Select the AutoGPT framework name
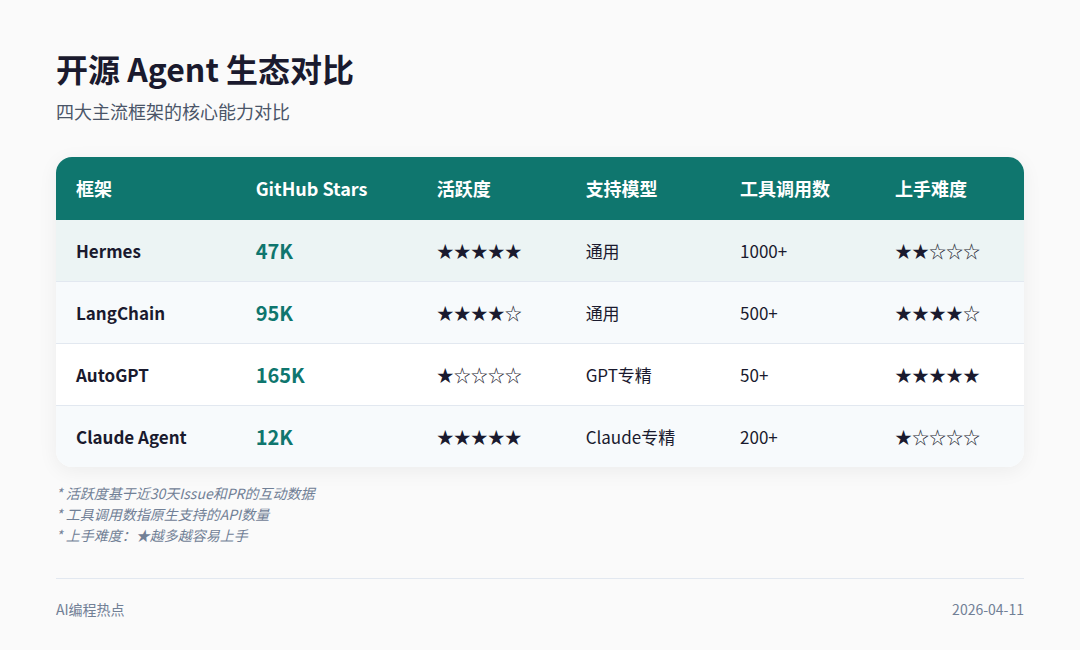1080x650 pixels. click(x=112, y=376)
